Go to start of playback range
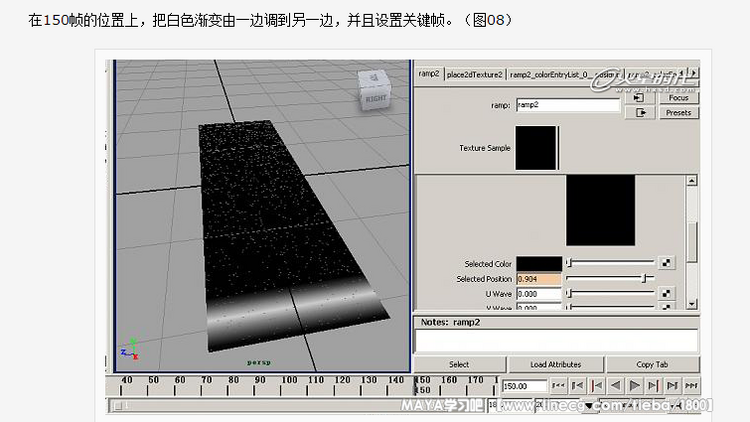Image resolution: width=750 pixels, height=422 pixels. pyautogui.click(x=558, y=385)
